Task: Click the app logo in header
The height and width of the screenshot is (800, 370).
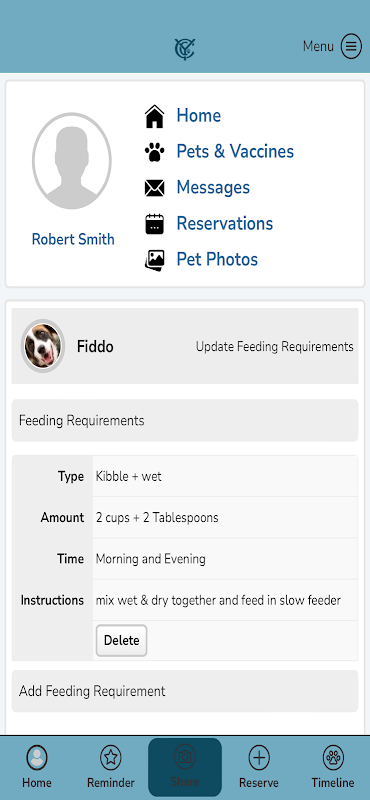Action: tap(185, 49)
